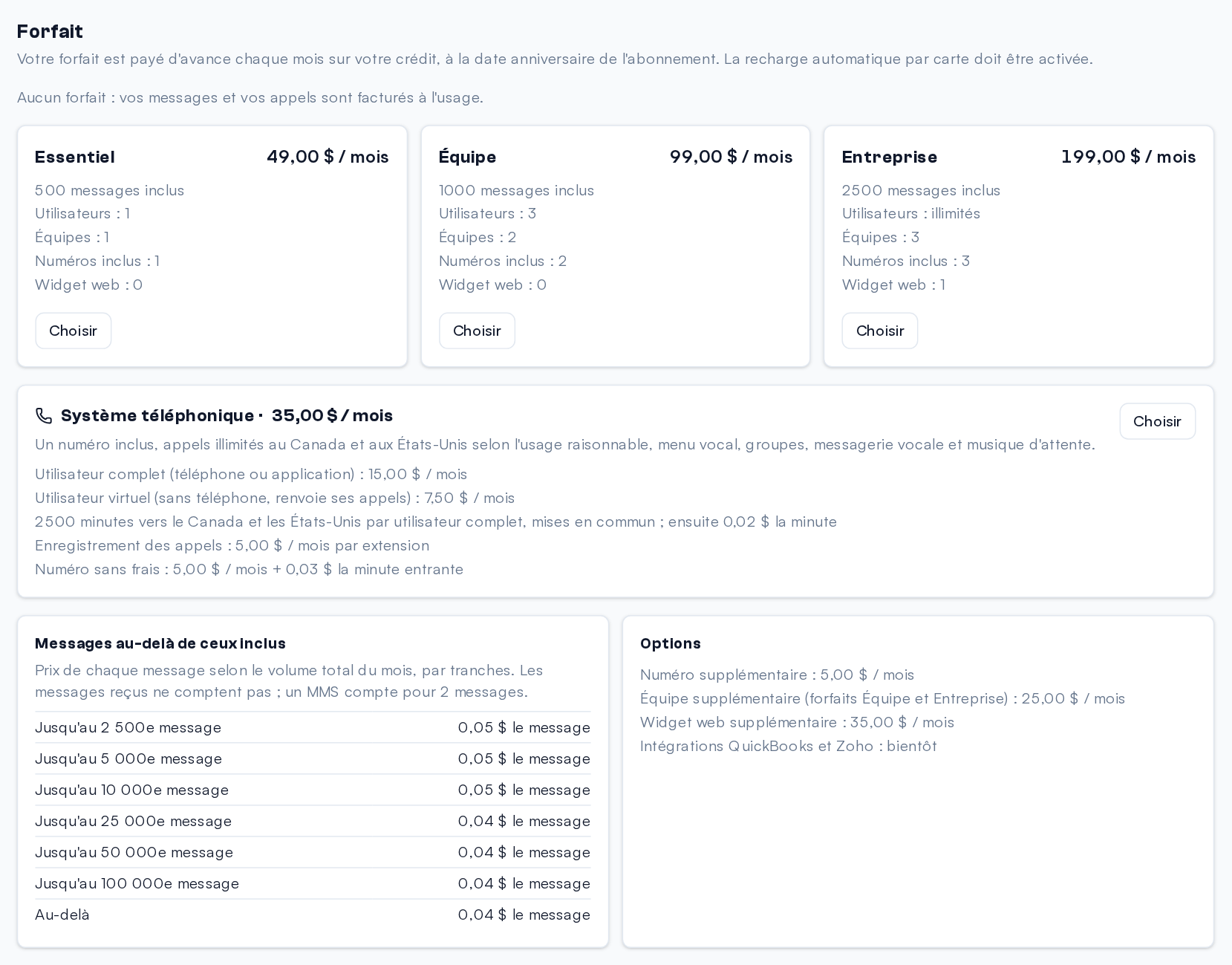Click '500 messages inclus' text
Viewport: 1232px width, 965px height.
point(110,190)
